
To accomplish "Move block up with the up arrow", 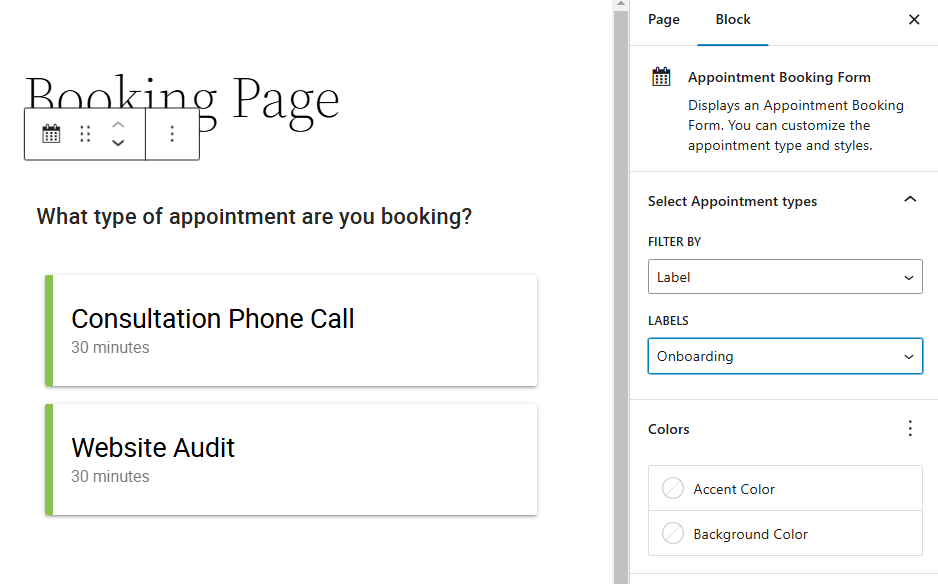I will (x=118, y=125).
